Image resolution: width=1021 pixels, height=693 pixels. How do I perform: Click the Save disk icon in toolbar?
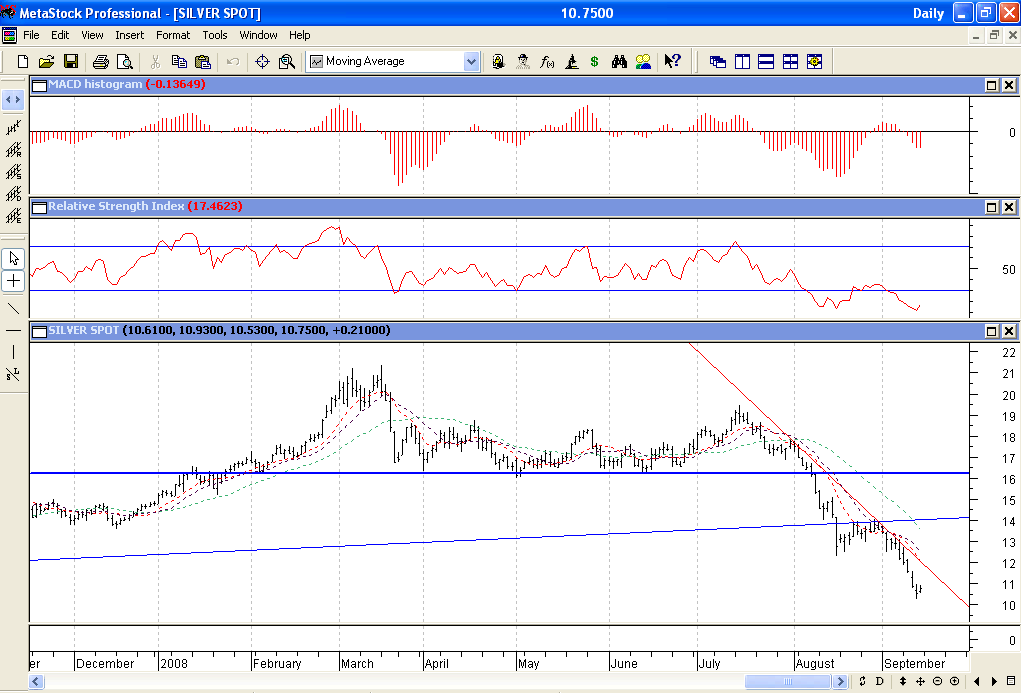71,61
